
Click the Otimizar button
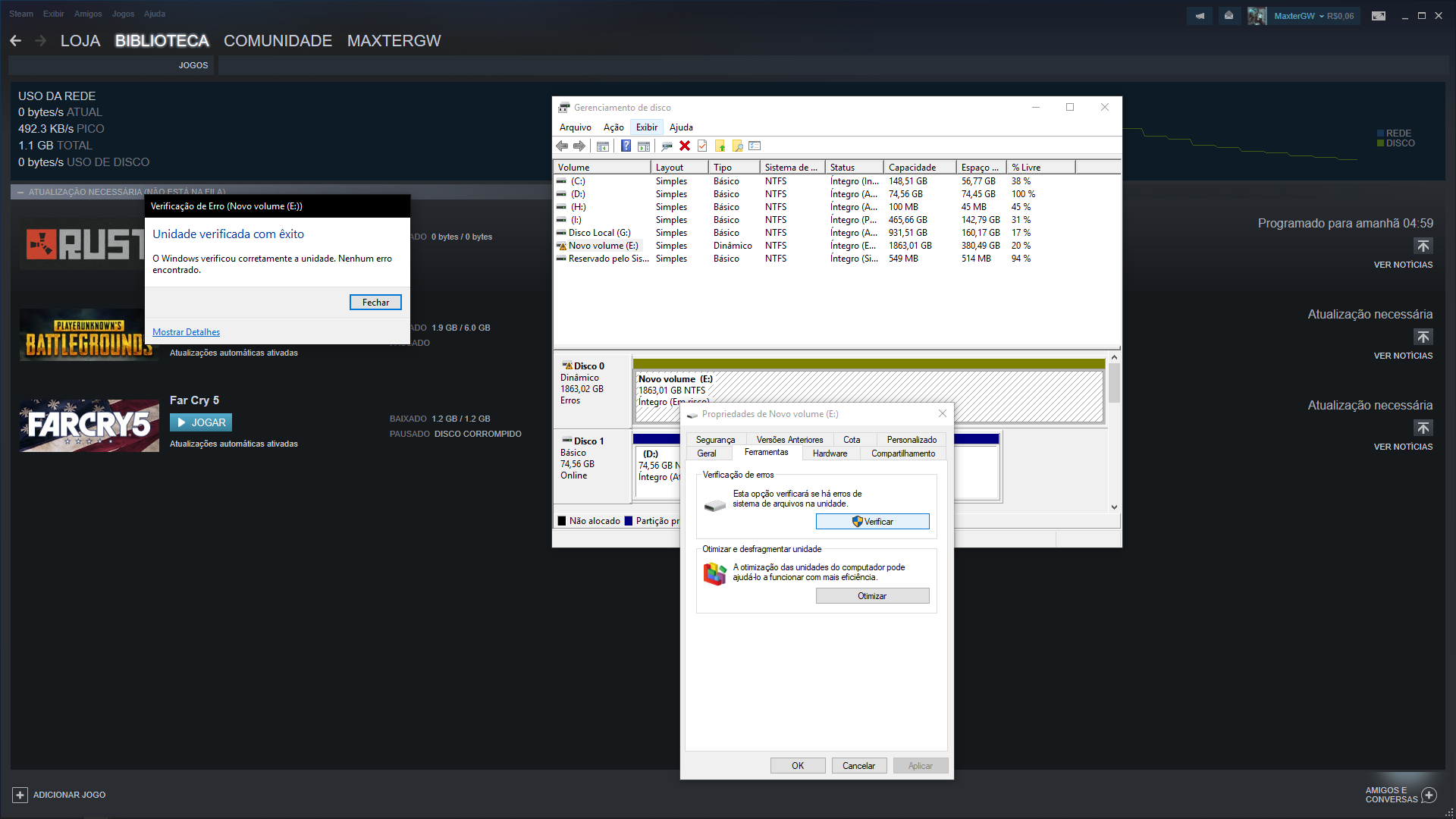(x=872, y=596)
